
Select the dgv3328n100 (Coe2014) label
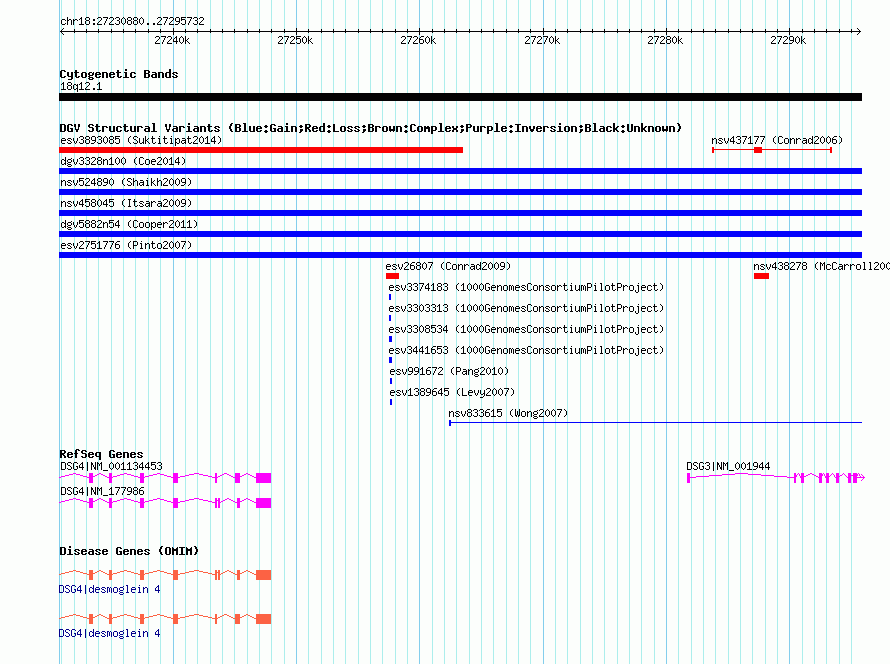(x=123, y=161)
